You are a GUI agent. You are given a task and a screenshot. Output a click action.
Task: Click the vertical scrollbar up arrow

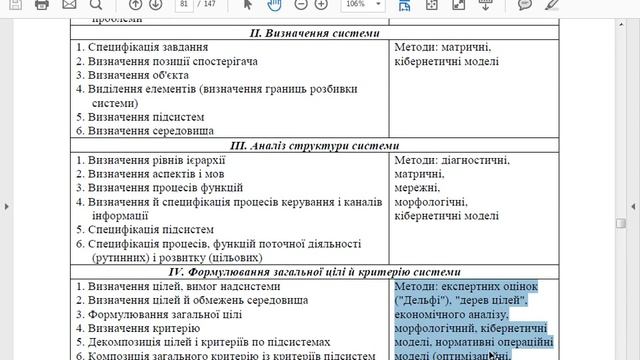(621, 24)
